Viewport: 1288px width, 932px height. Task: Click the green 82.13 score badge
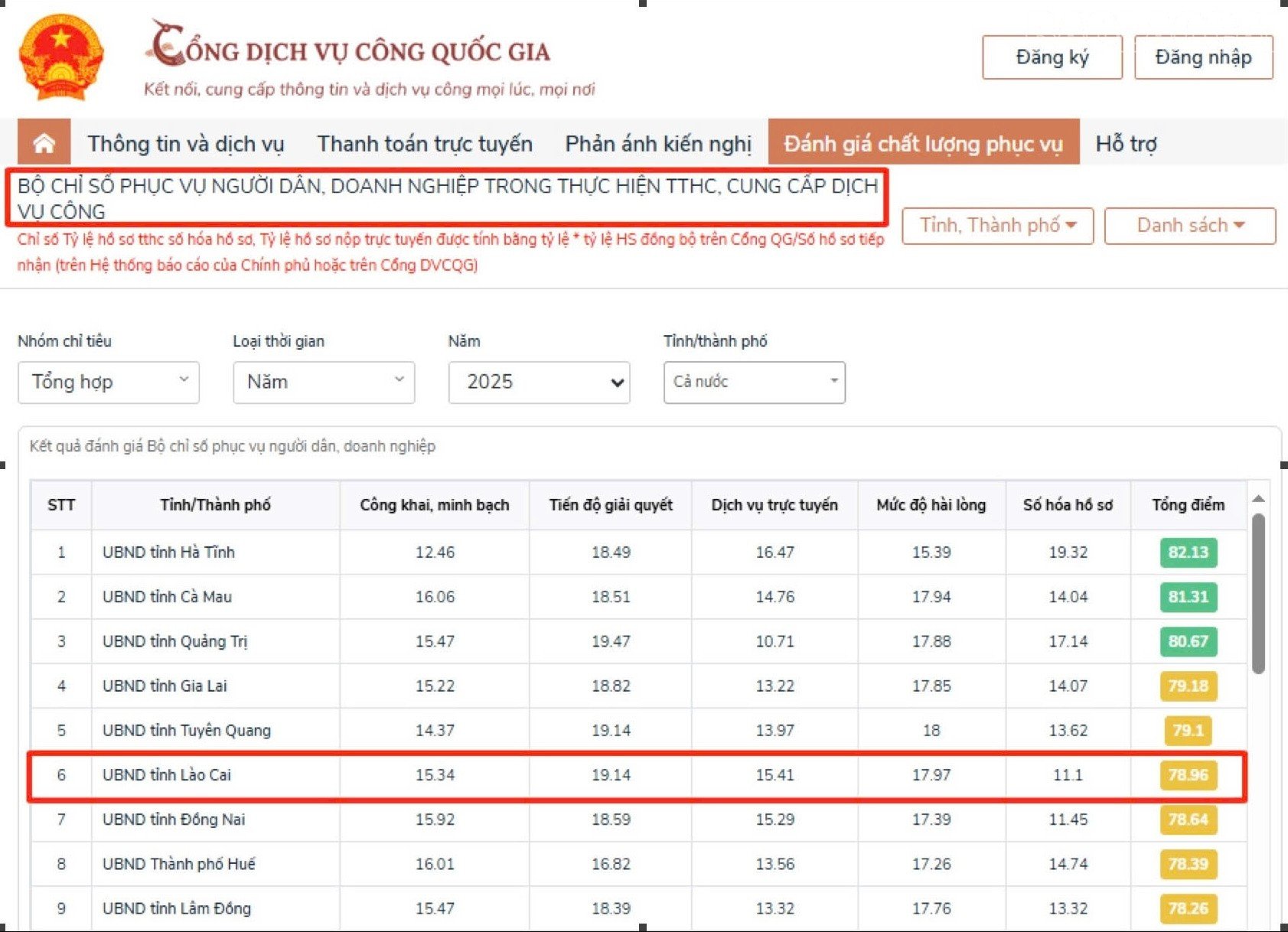[1188, 552]
